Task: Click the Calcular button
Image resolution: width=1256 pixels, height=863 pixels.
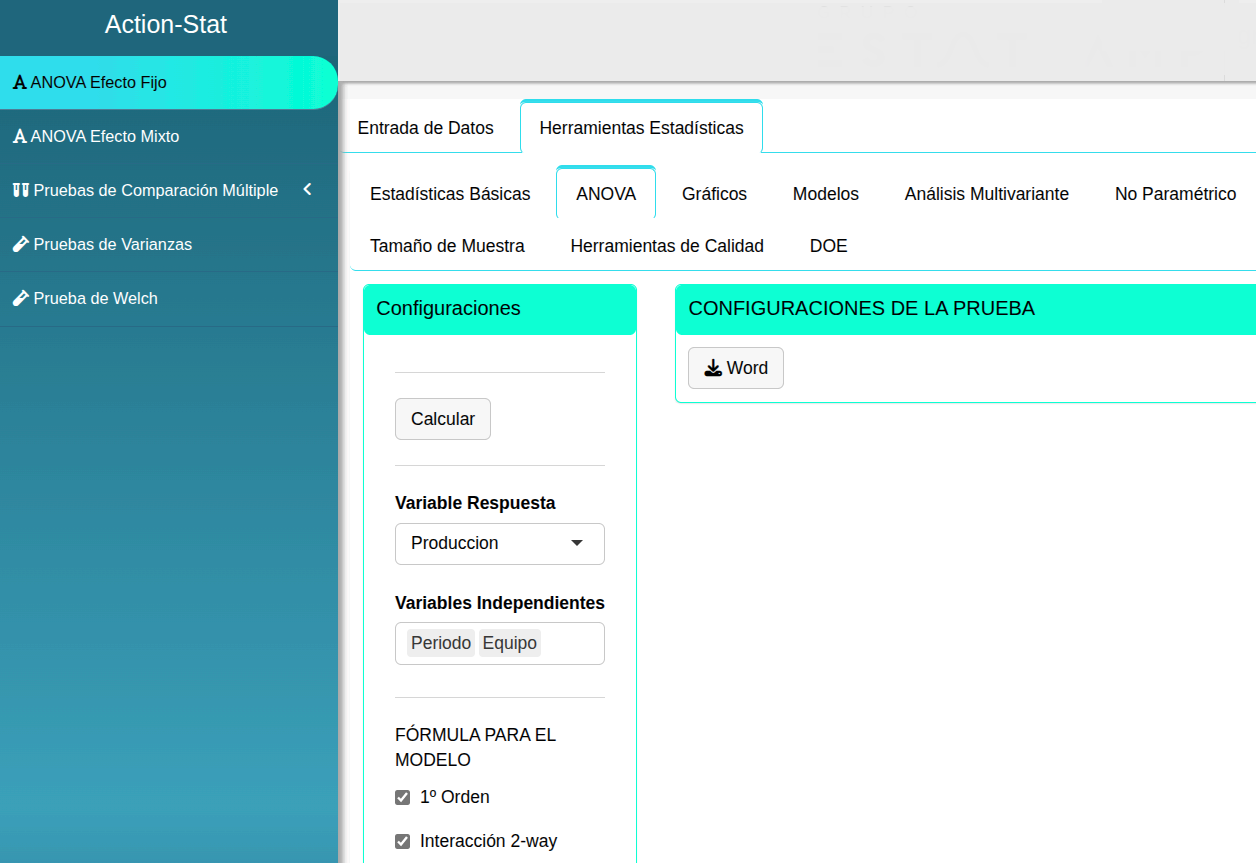Action: 443,419
